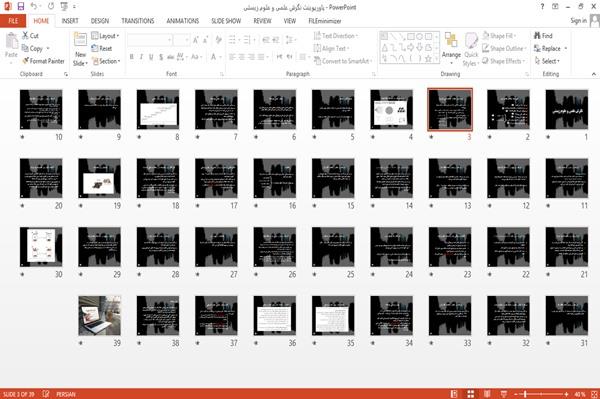Open the FILEminimizer tab
This screenshot has height=399, width=600.
324,21
